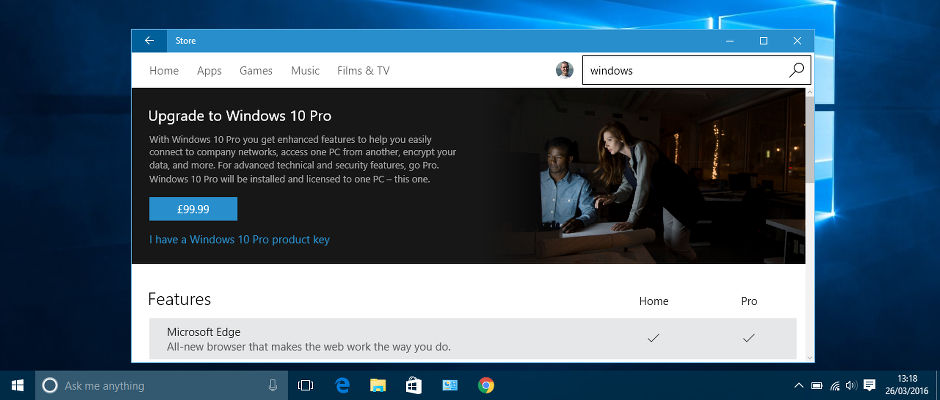Click the promo image of two people
Image resolution: width=940 pixels, height=400 pixels.
coord(647,176)
